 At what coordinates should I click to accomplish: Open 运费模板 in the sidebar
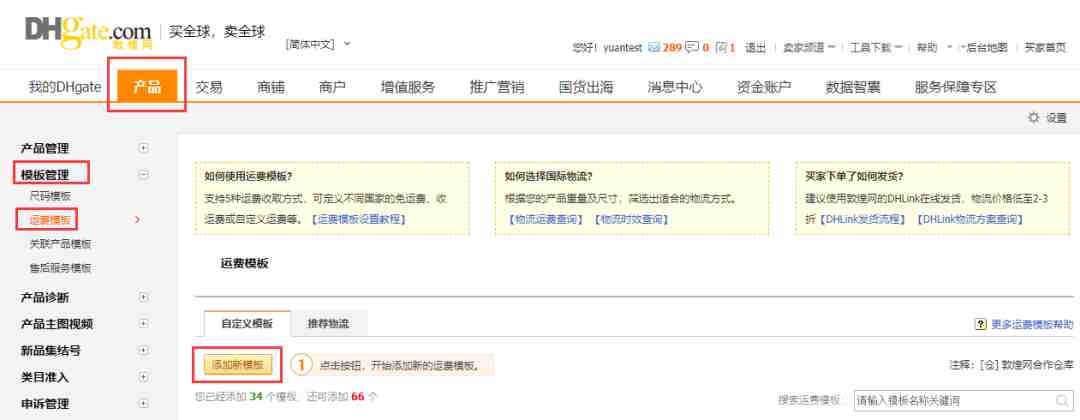coord(50,220)
